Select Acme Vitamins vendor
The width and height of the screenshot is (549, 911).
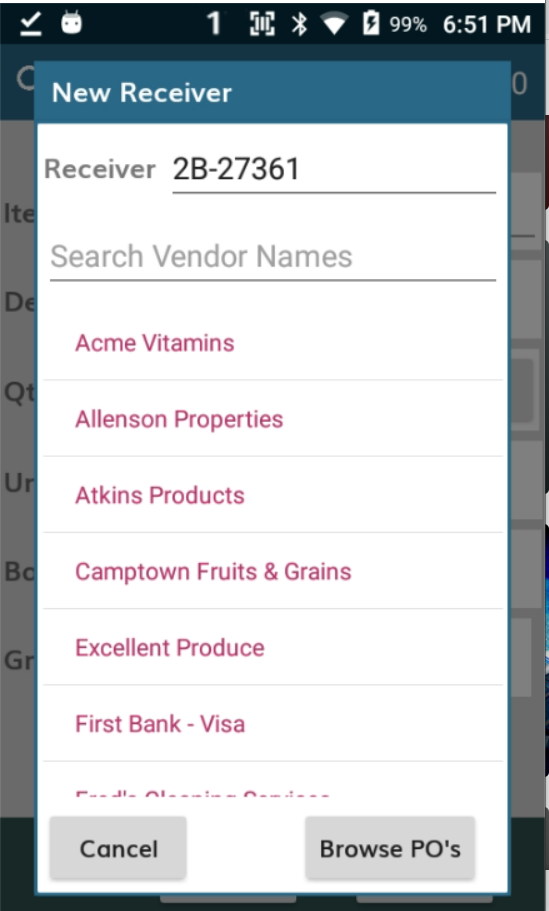coord(273,343)
